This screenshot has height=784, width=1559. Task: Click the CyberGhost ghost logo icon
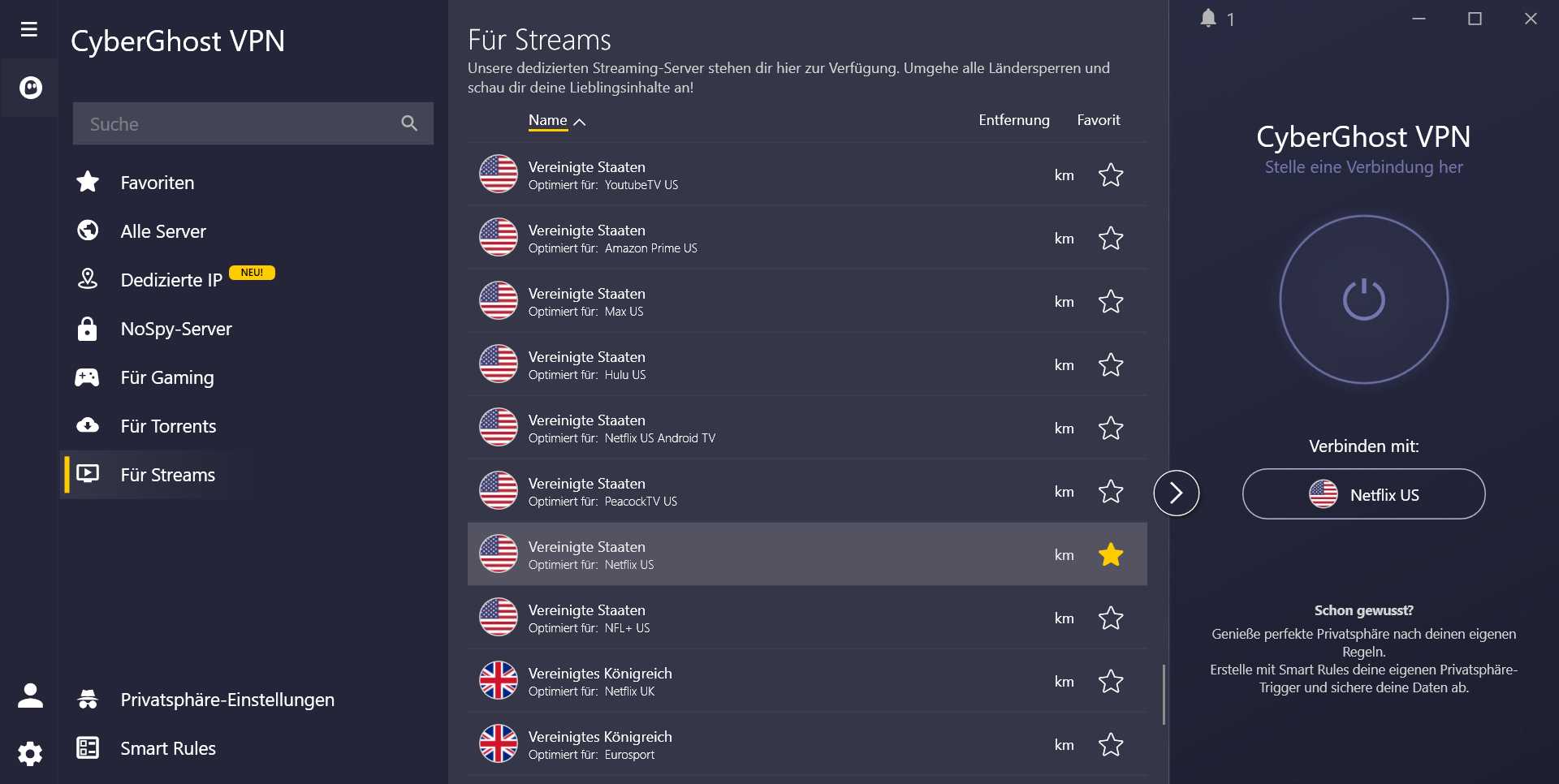(30, 88)
